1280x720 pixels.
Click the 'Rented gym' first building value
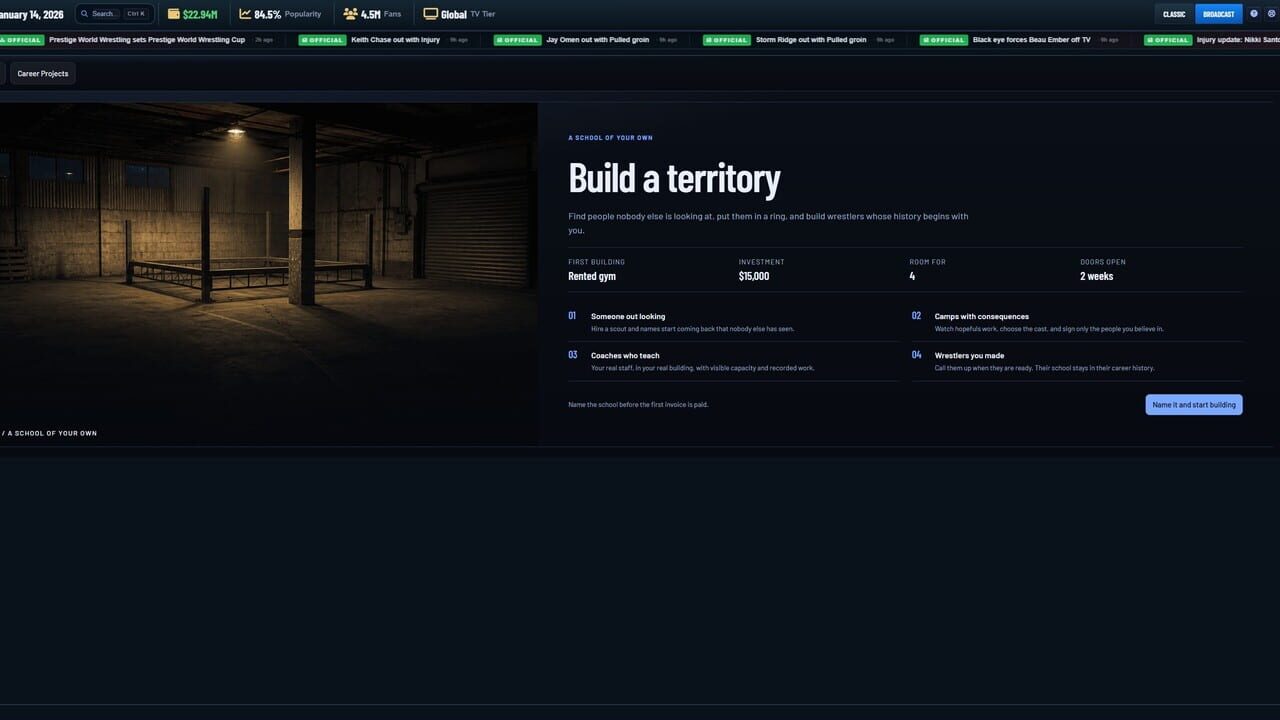[592, 276]
